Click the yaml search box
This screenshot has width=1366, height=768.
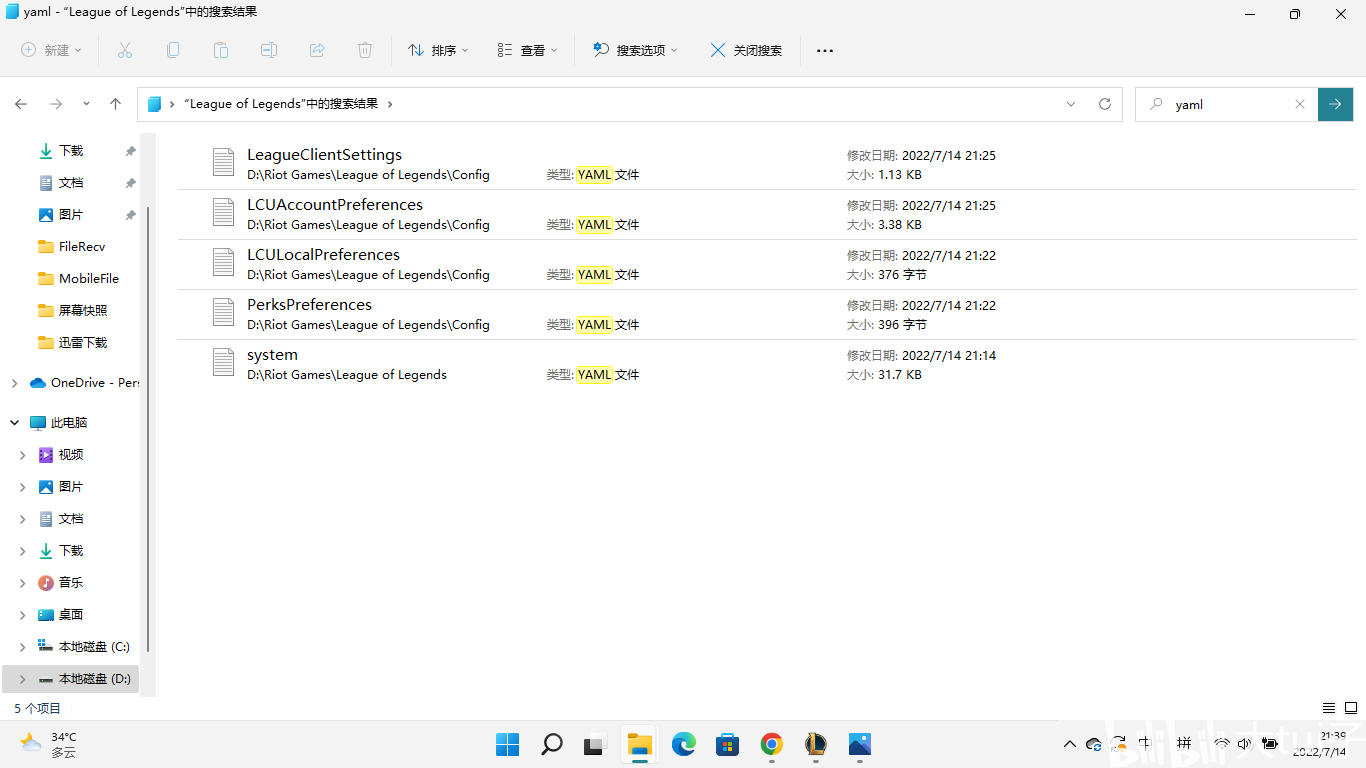(x=1226, y=104)
